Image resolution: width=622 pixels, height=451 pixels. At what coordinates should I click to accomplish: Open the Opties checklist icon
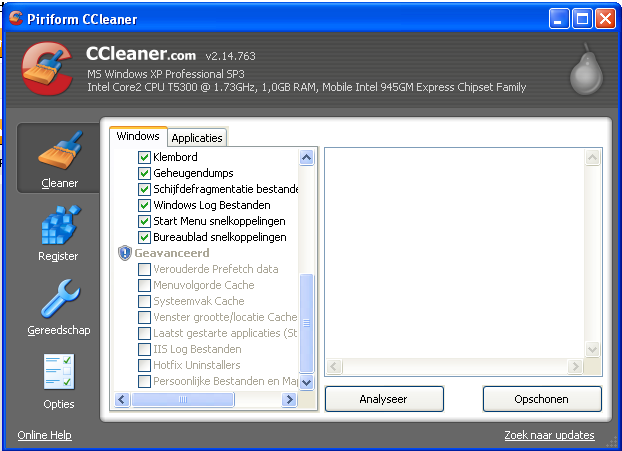[59, 372]
